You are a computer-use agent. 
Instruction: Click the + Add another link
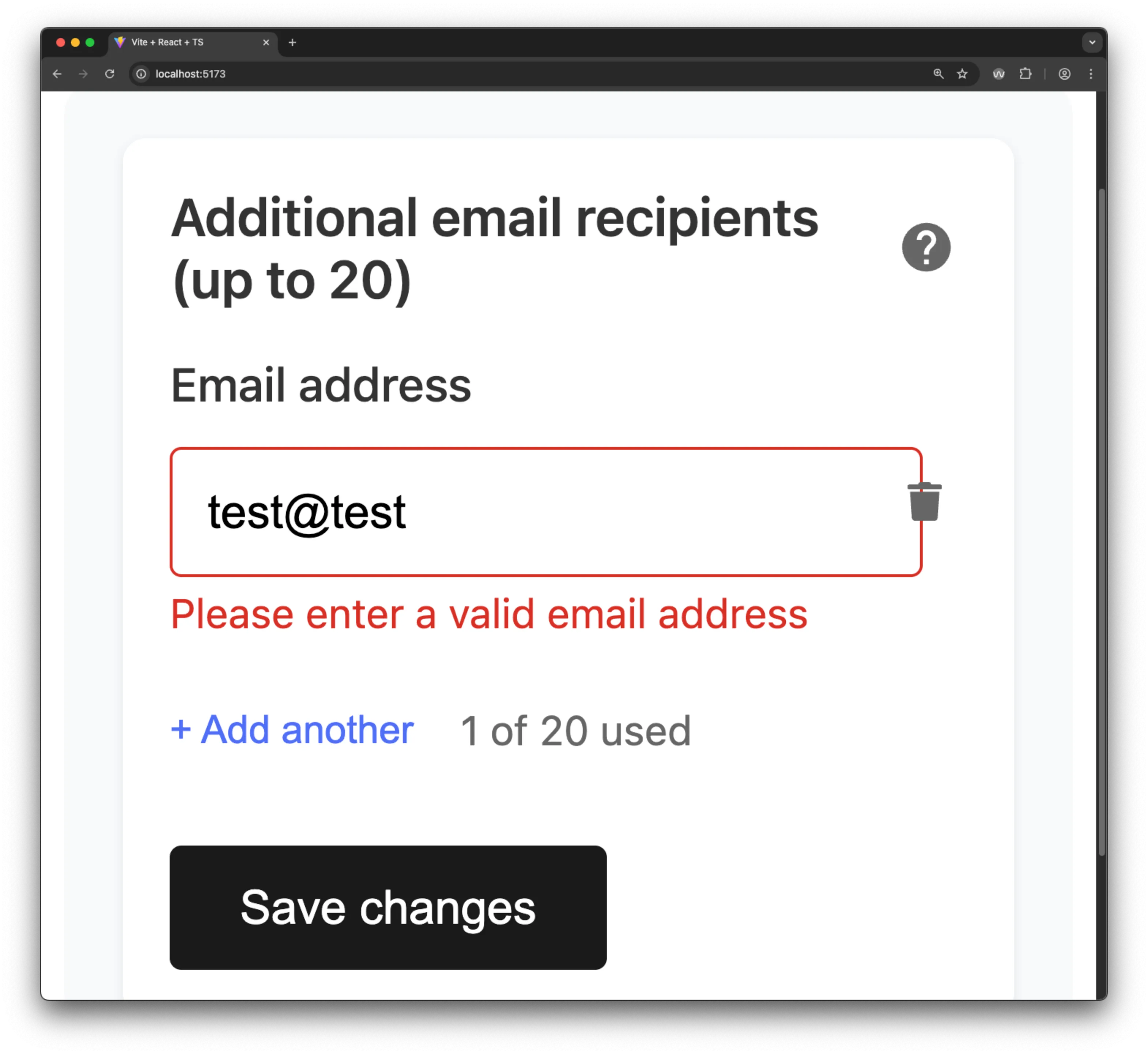292,730
